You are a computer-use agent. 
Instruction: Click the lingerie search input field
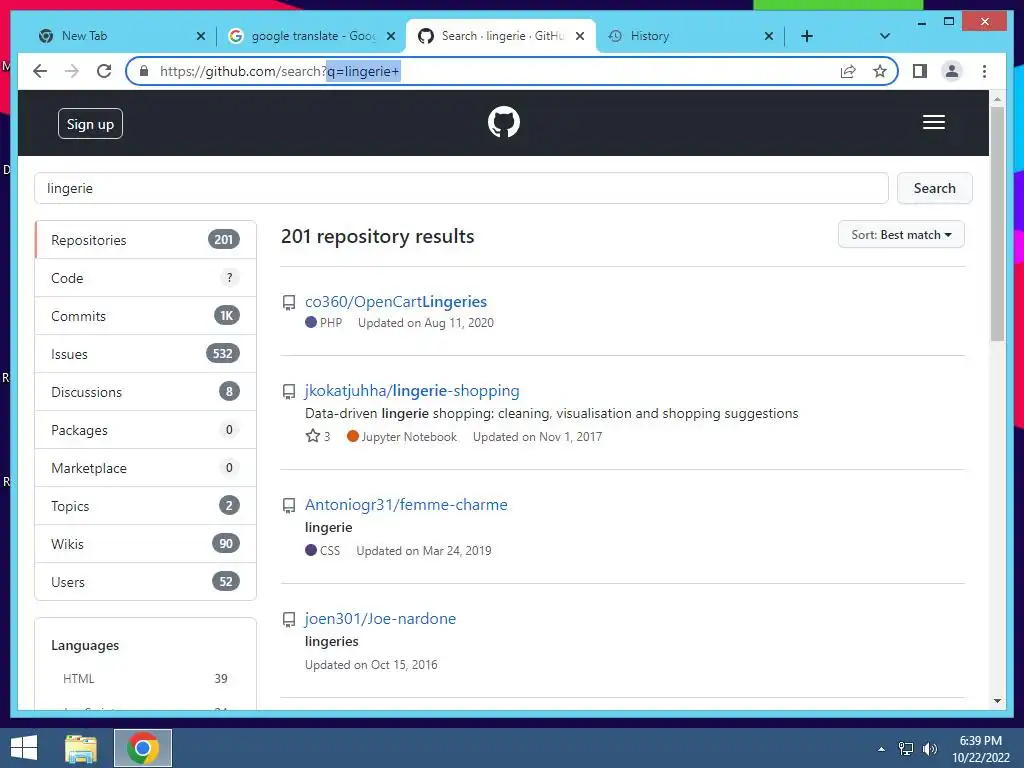click(461, 188)
